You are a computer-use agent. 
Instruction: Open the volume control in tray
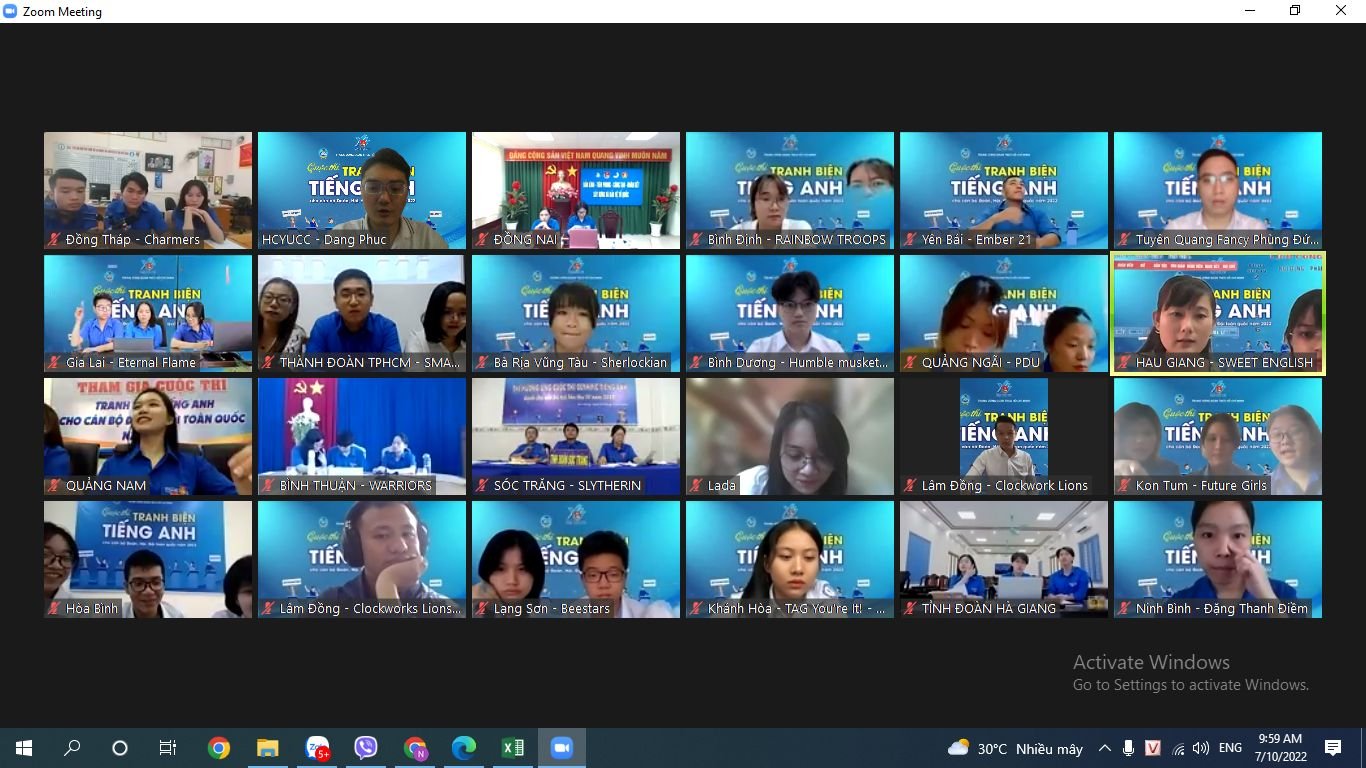tap(1201, 748)
